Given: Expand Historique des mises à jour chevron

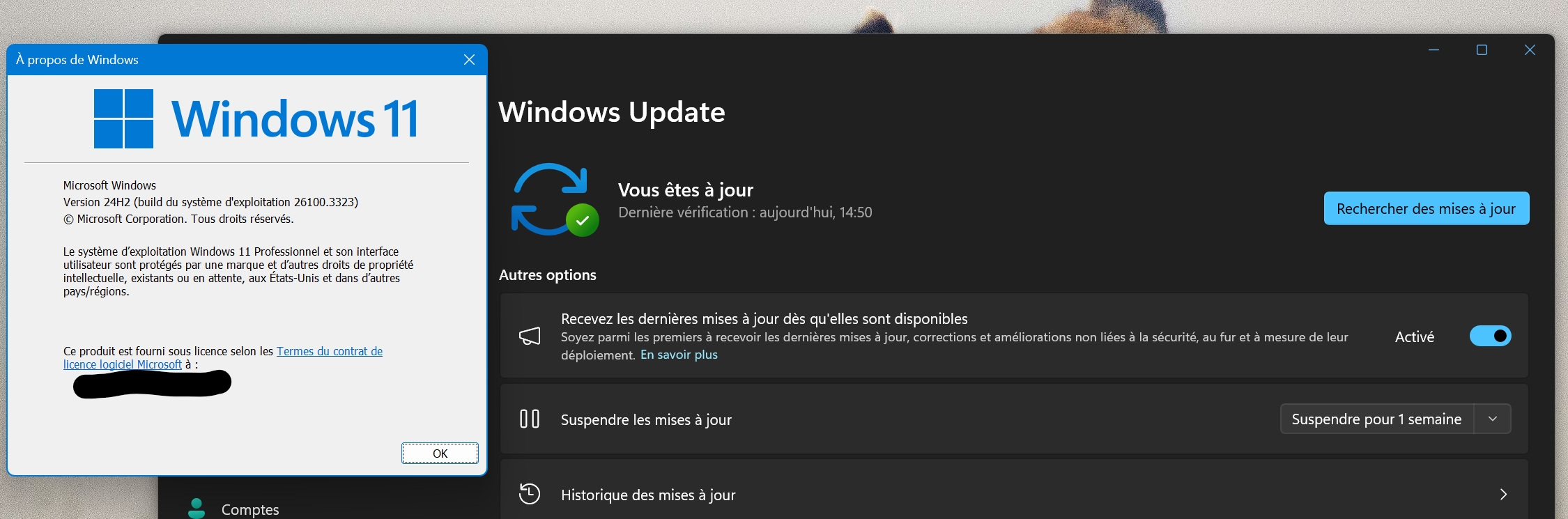Looking at the screenshot, I should (1503, 494).
